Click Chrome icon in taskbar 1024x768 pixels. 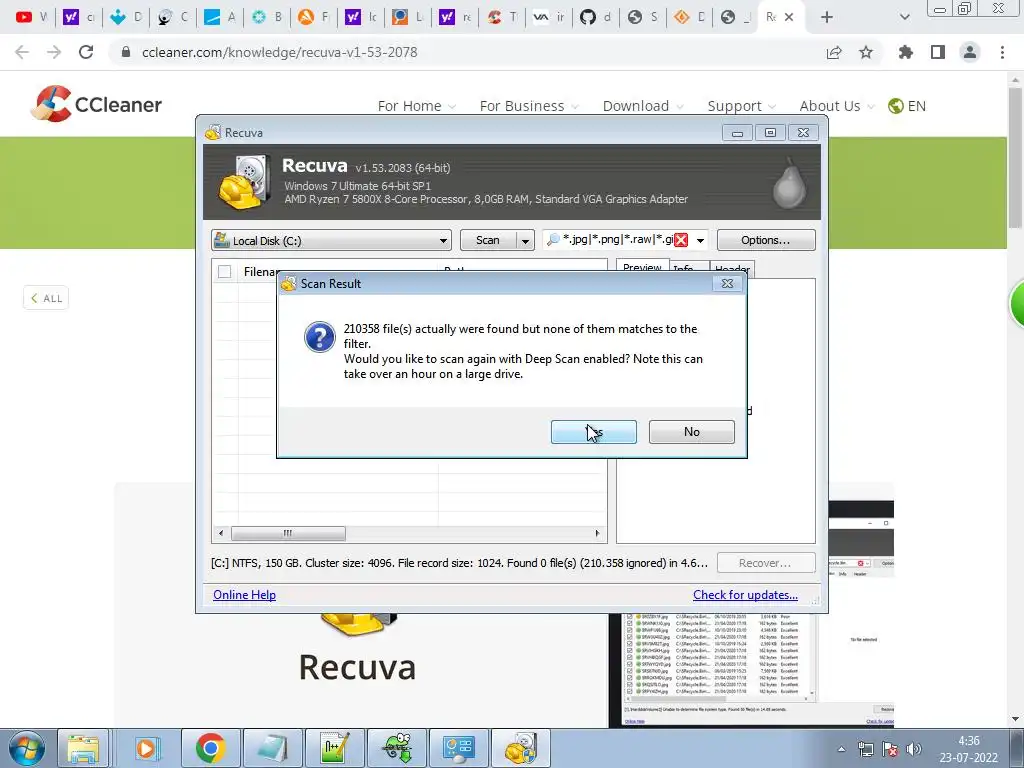coord(210,748)
